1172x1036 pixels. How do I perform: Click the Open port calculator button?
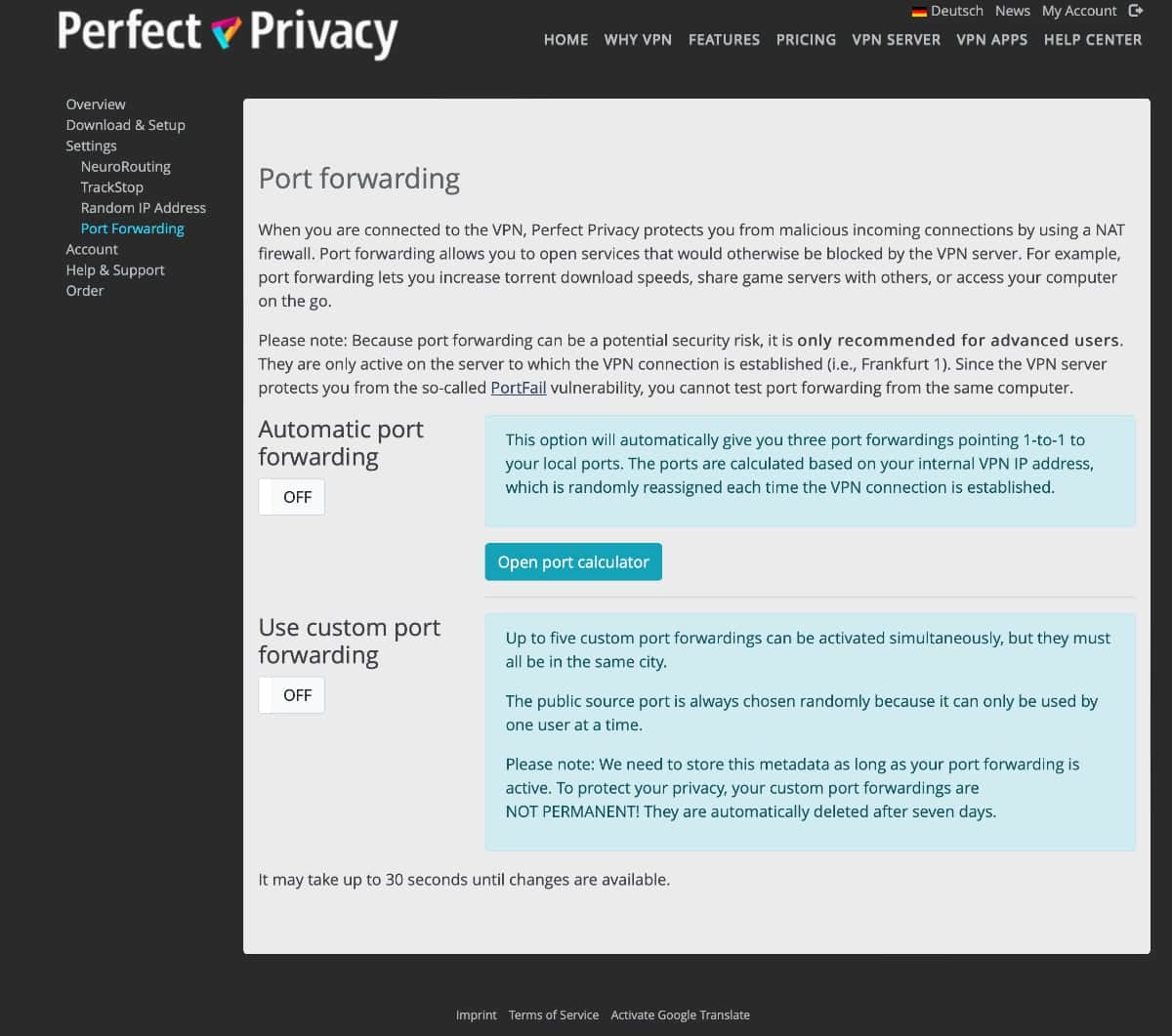click(573, 561)
